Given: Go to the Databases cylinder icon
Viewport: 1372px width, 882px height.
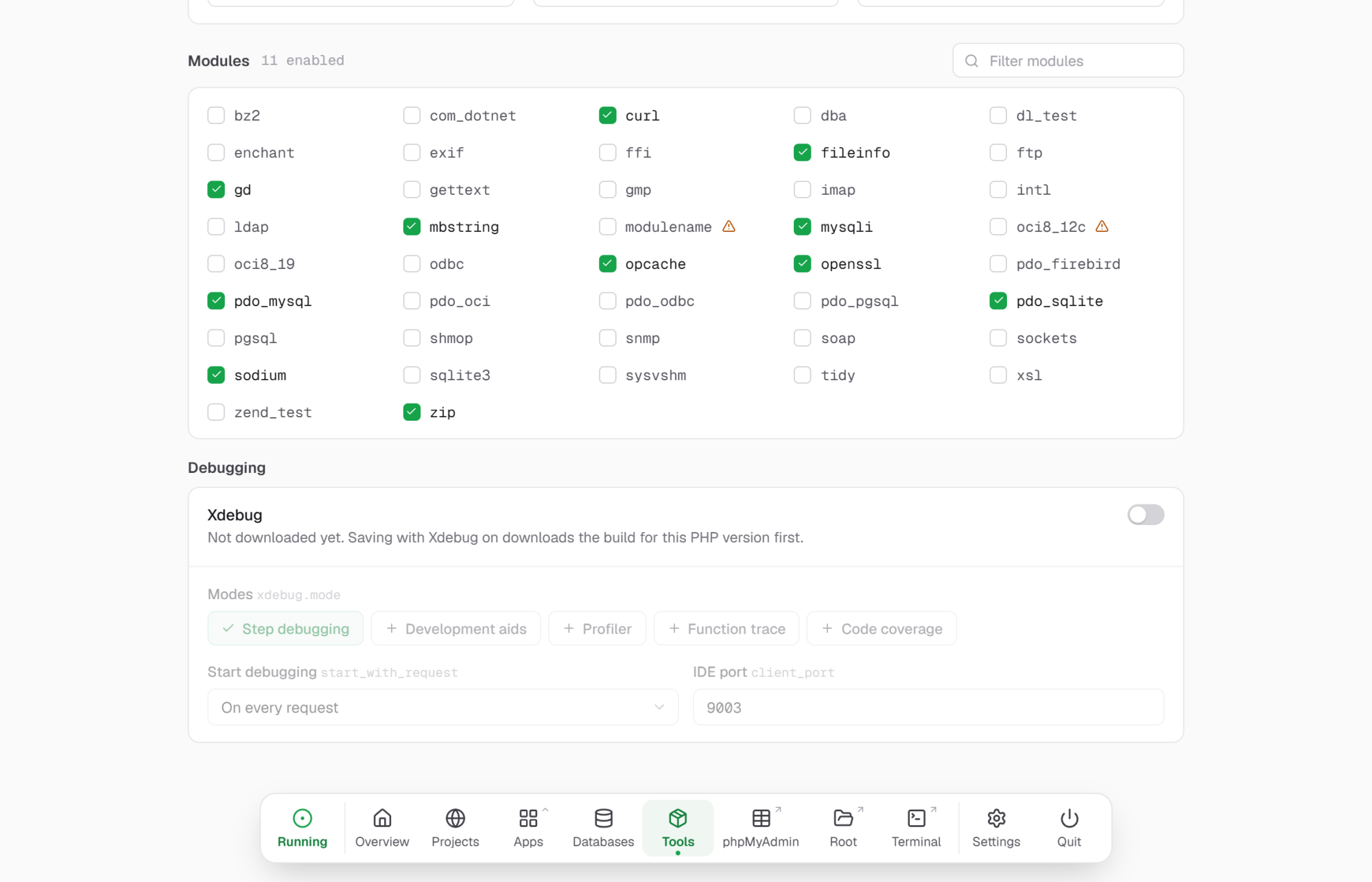Looking at the screenshot, I should [x=604, y=818].
